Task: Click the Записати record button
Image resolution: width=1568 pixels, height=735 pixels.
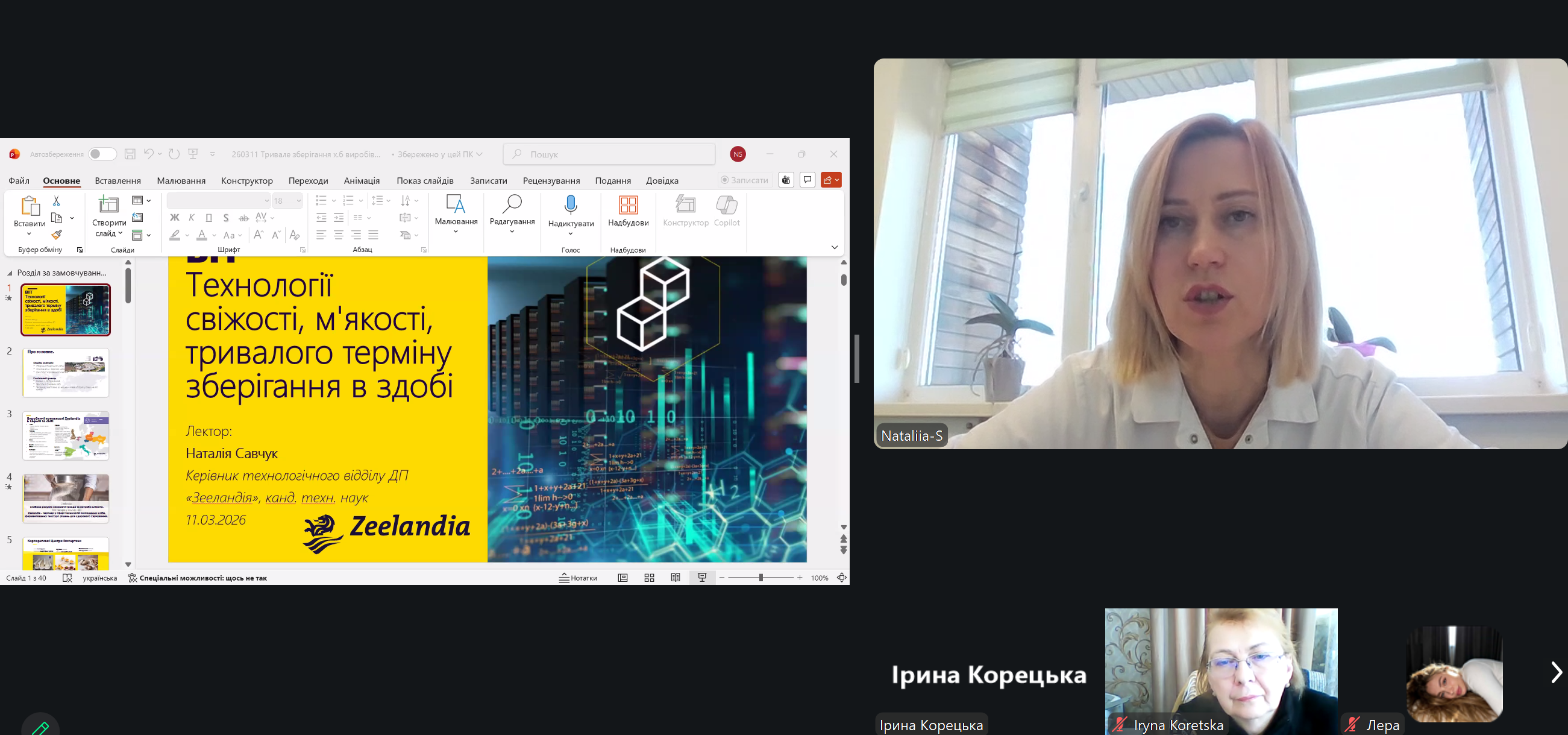Action: point(744,180)
